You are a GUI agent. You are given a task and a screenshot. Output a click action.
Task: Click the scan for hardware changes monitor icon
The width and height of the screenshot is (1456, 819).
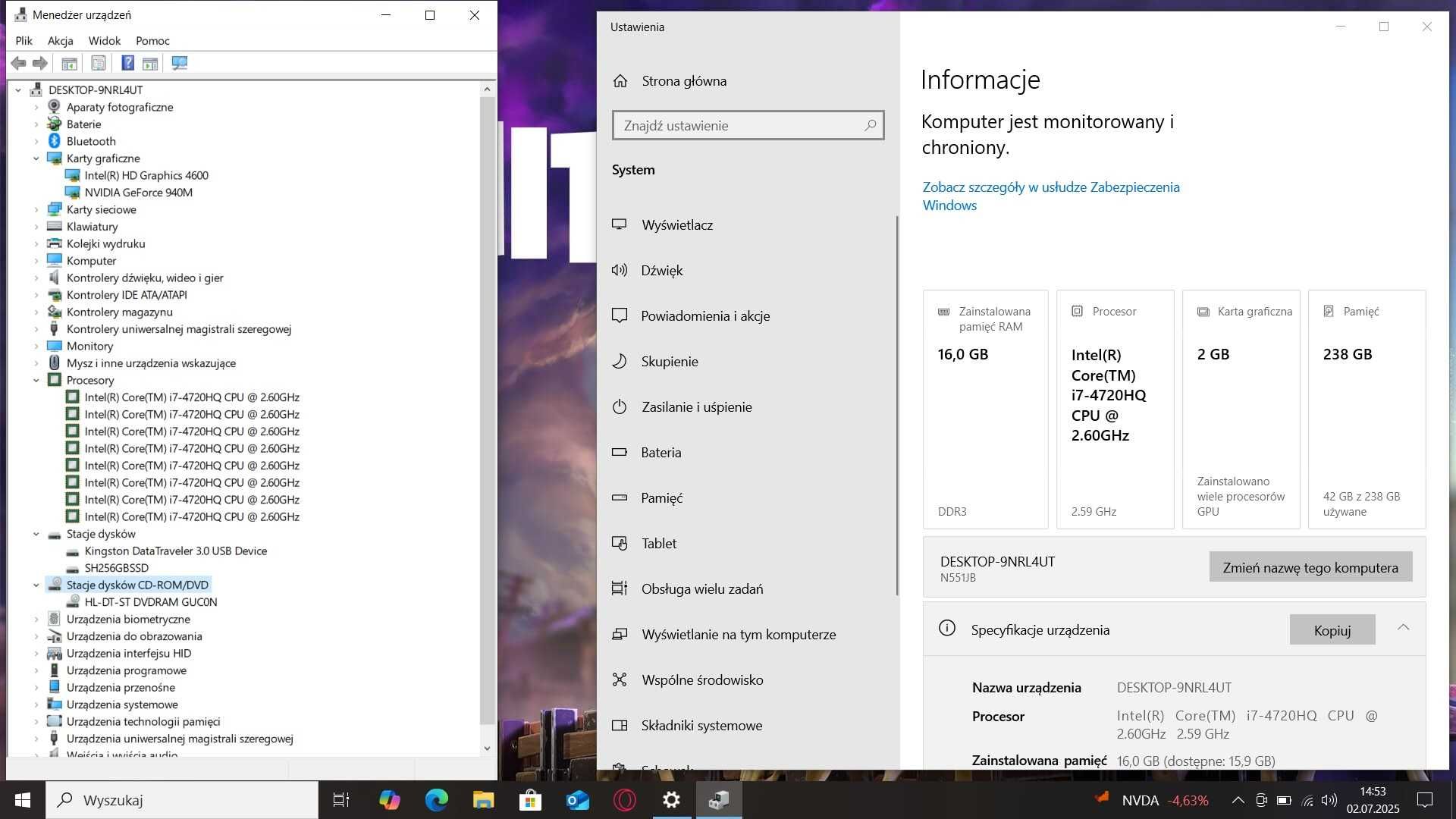(x=180, y=64)
